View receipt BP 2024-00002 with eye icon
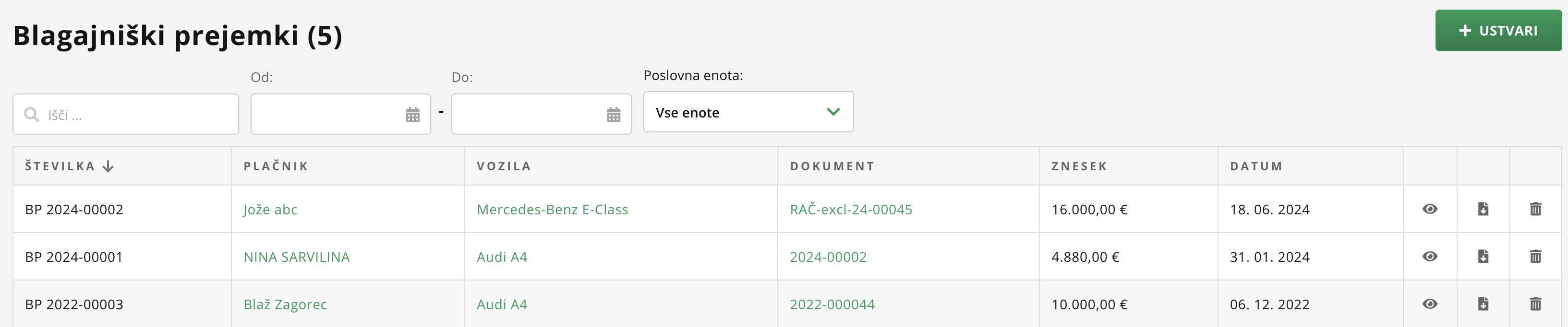This screenshot has height=327, width=1568. pos(1430,209)
